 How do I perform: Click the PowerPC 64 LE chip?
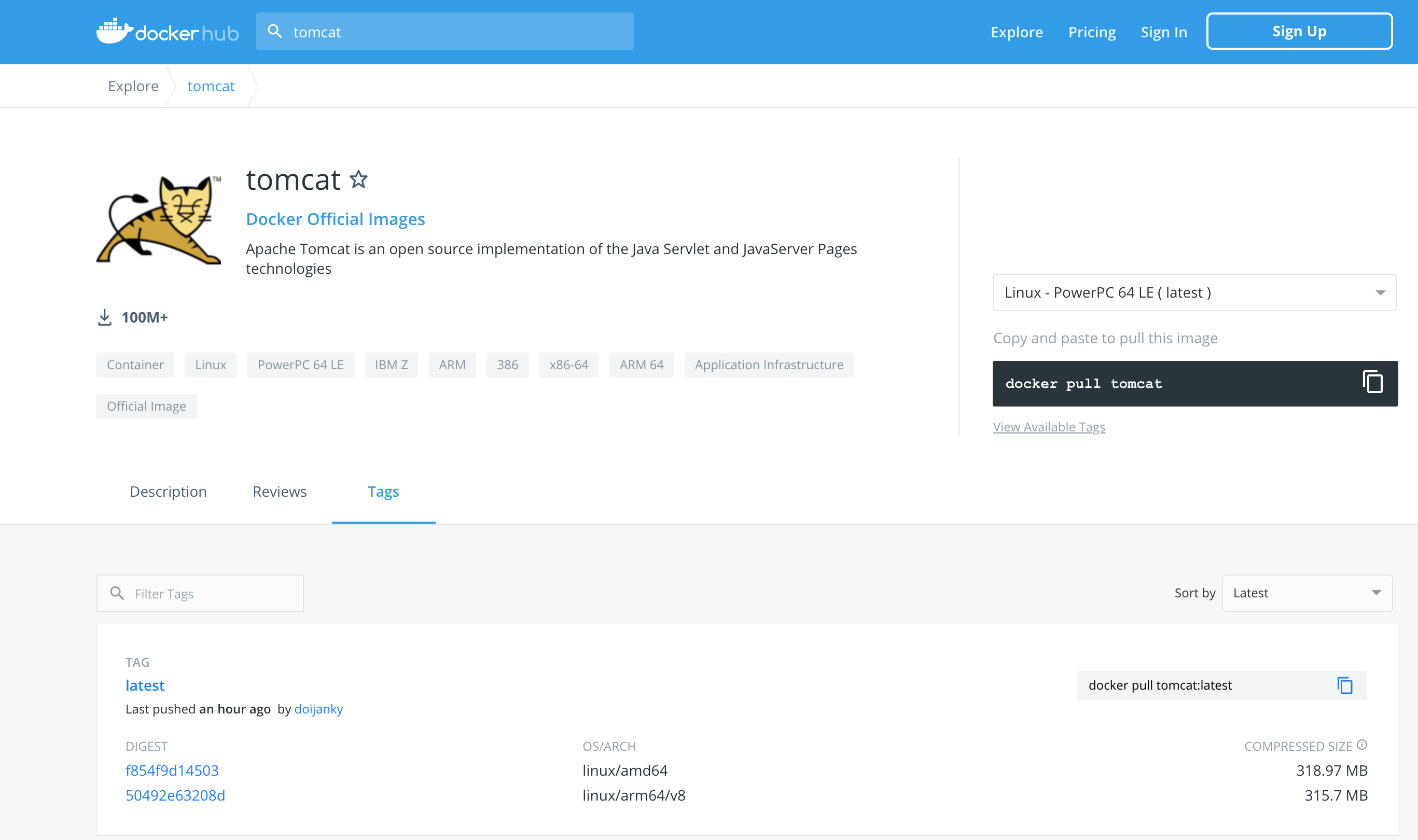tap(301, 365)
